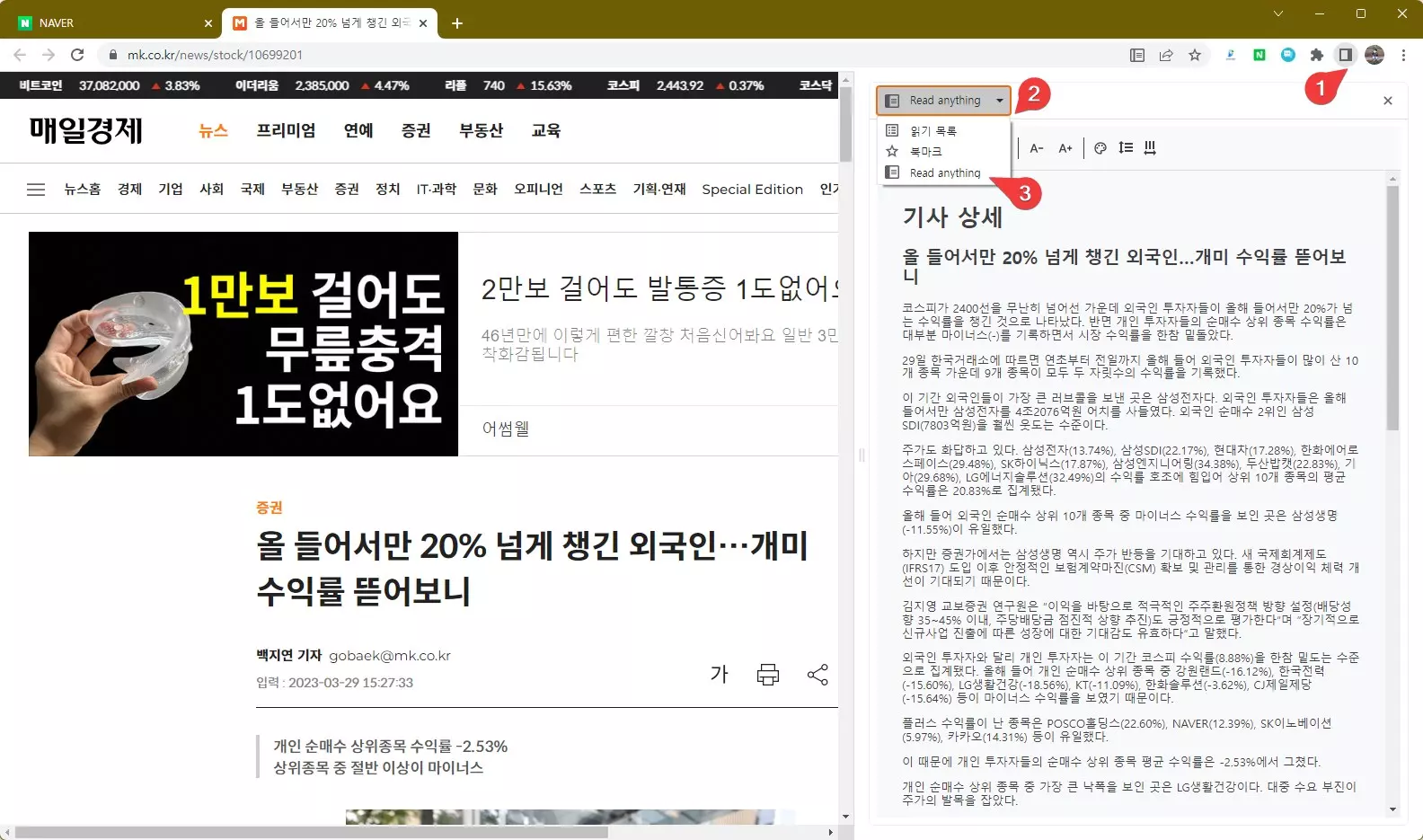
Task: Adjust line spacing icon in reader toolbar
Action: [x=1126, y=148]
